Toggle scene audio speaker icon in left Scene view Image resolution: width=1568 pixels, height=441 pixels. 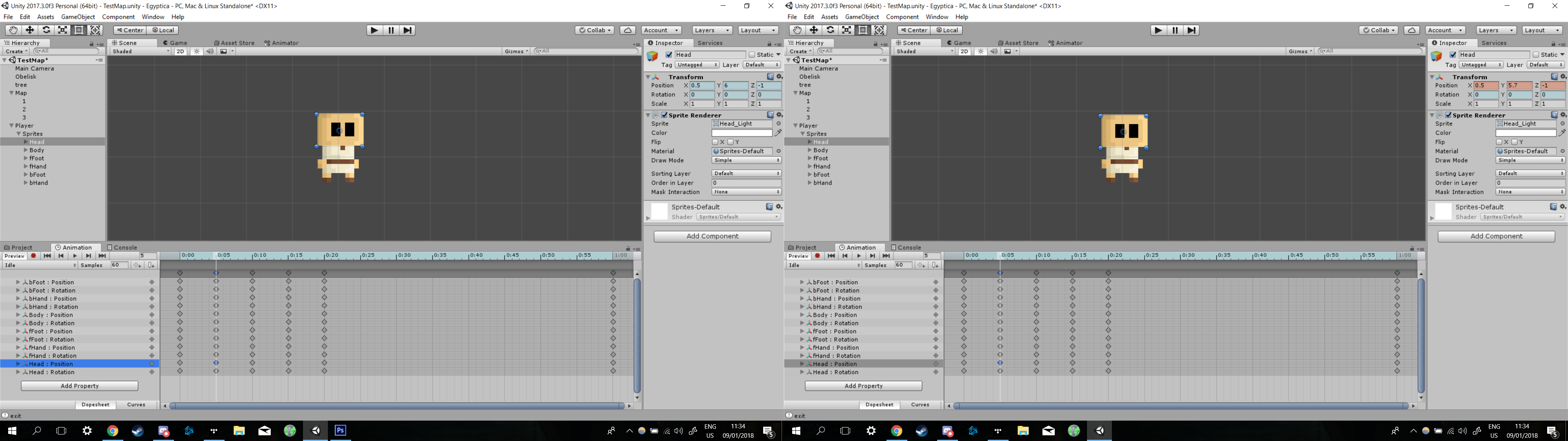pyautogui.click(x=209, y=51)
